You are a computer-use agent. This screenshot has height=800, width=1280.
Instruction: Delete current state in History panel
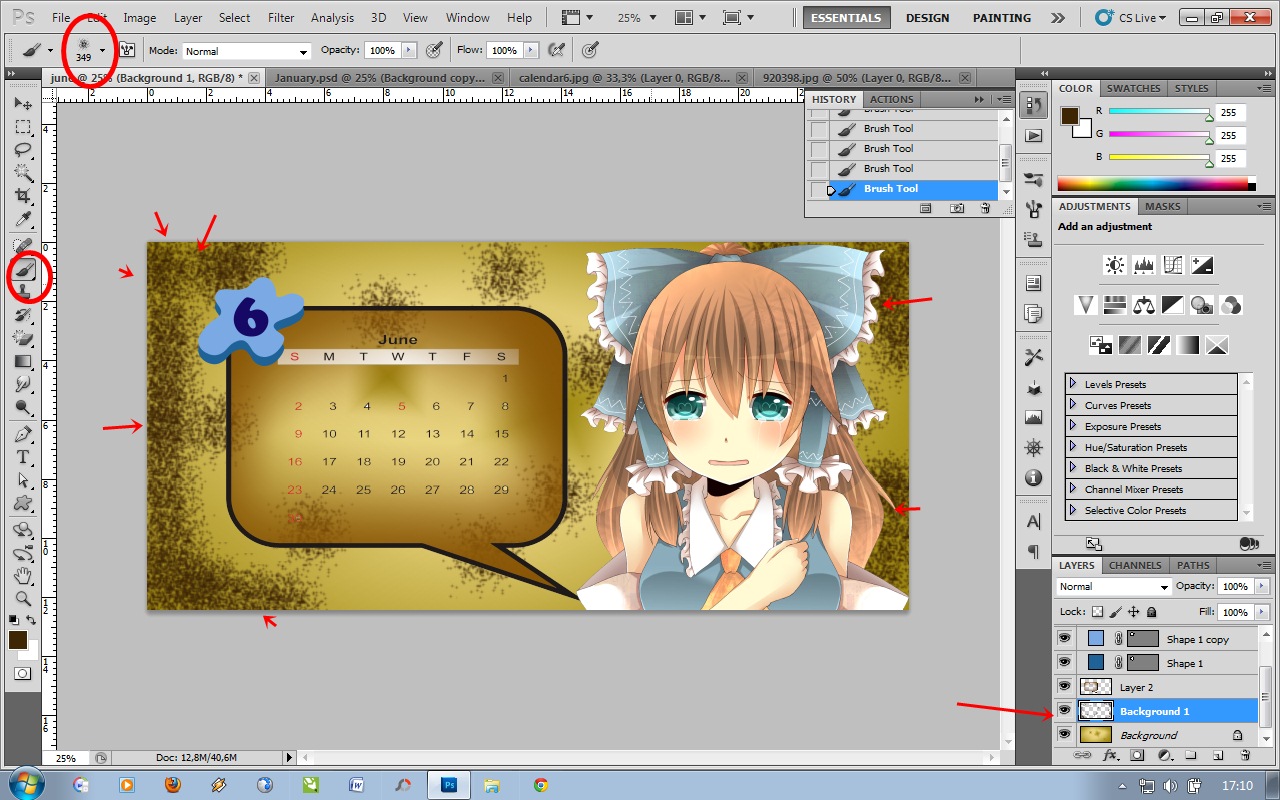click(x=985, y=208)
